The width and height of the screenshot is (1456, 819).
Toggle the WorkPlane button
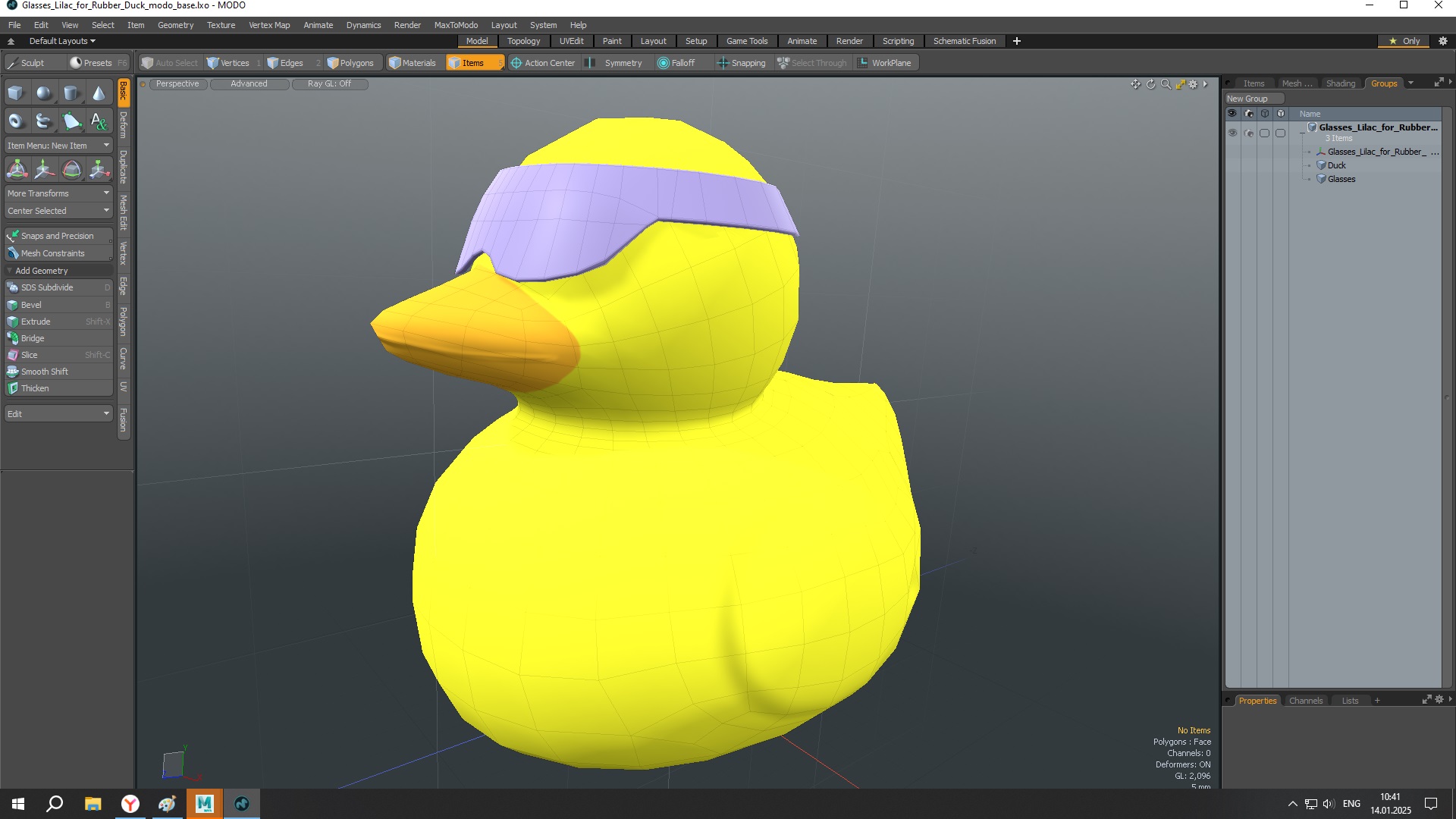885,63
